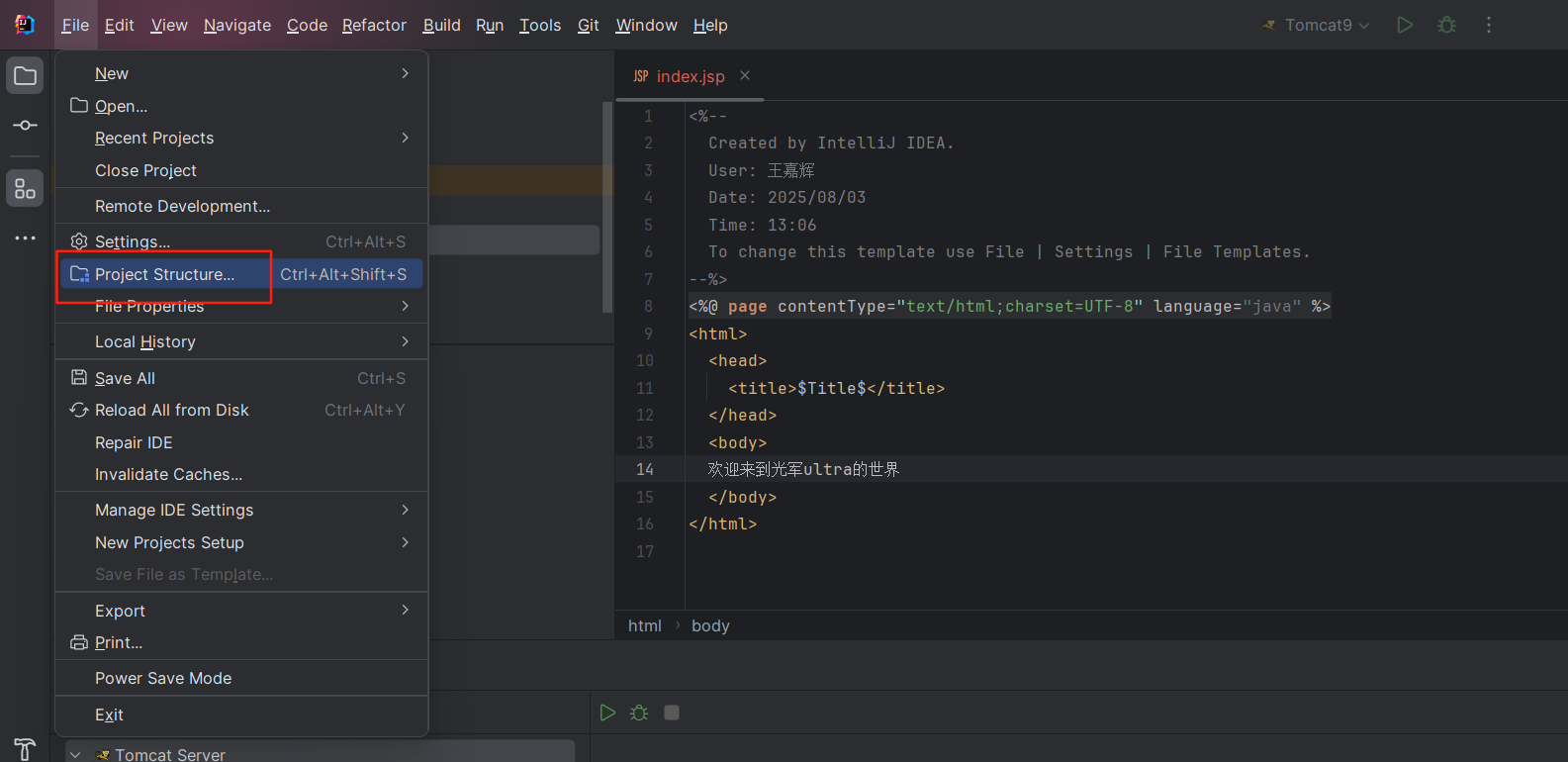Click the Services panel stop square icon
1568x762 pixels.
click(672, 713)
